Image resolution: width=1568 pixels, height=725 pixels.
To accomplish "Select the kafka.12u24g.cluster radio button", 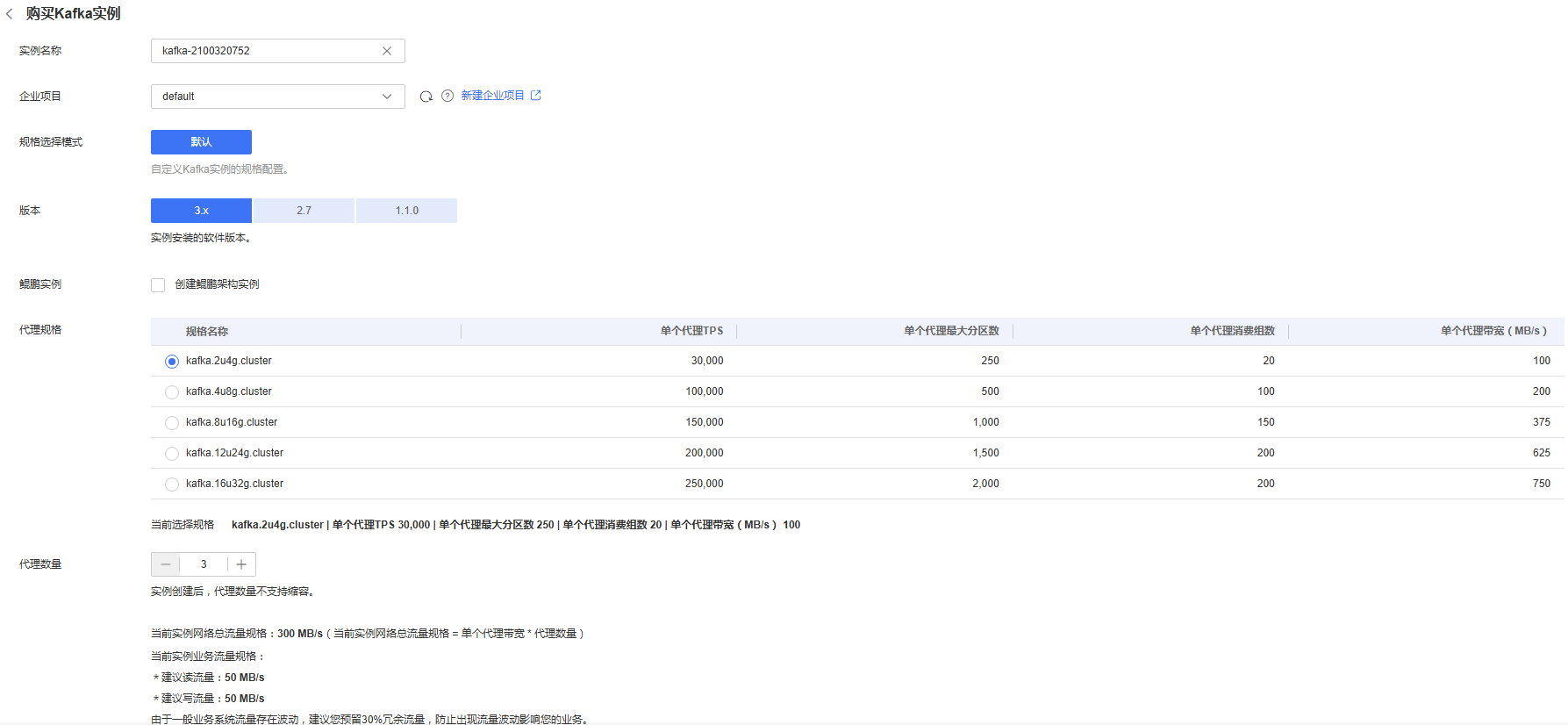I will 172,454.
